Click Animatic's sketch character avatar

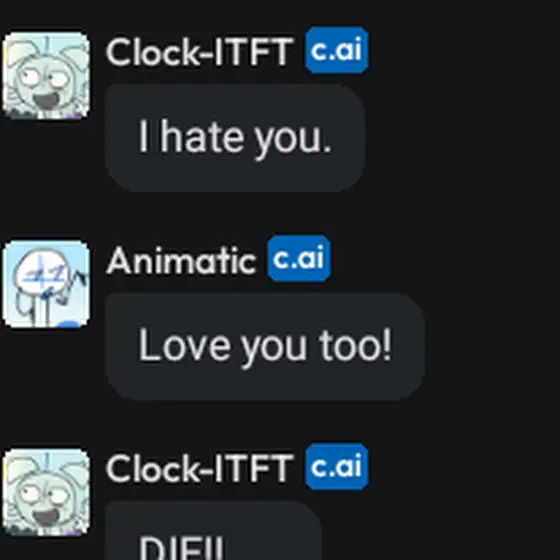pos(46,284)
